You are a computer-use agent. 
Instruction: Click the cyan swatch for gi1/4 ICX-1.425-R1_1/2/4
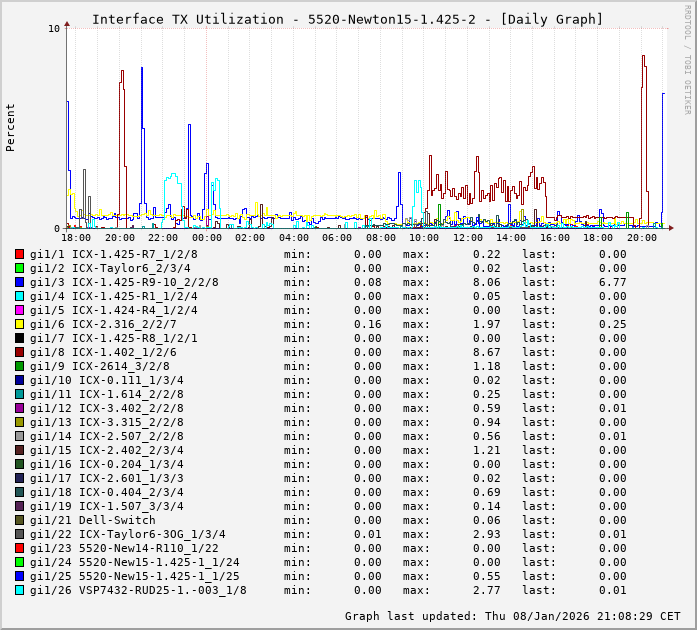pyautogui.click(x=19, y=296)
